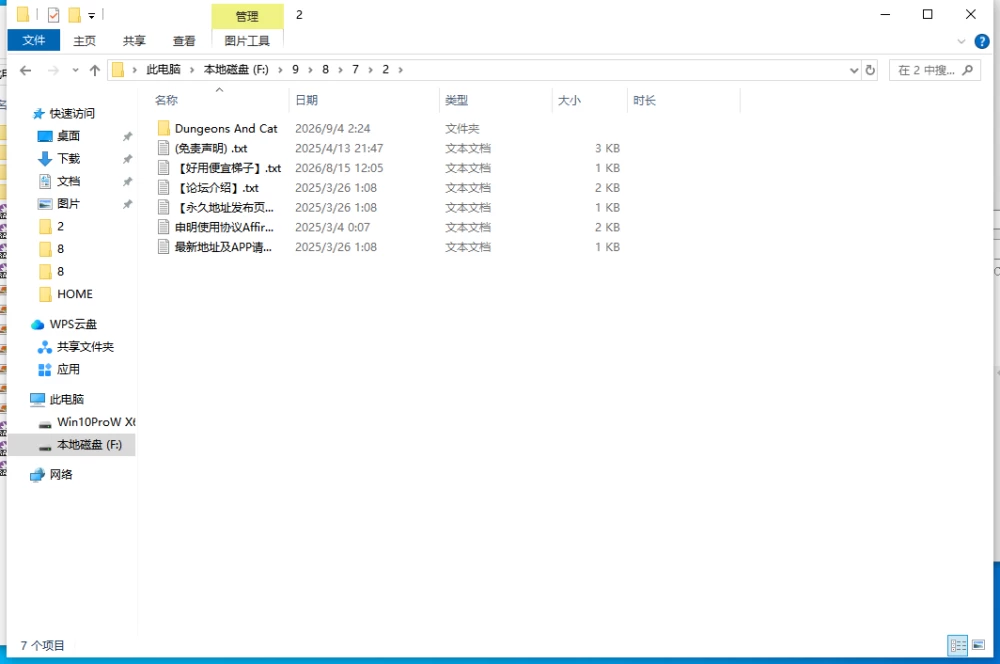
Task: Click folder 7 in the breadcrumb
Action: [355, 70]
